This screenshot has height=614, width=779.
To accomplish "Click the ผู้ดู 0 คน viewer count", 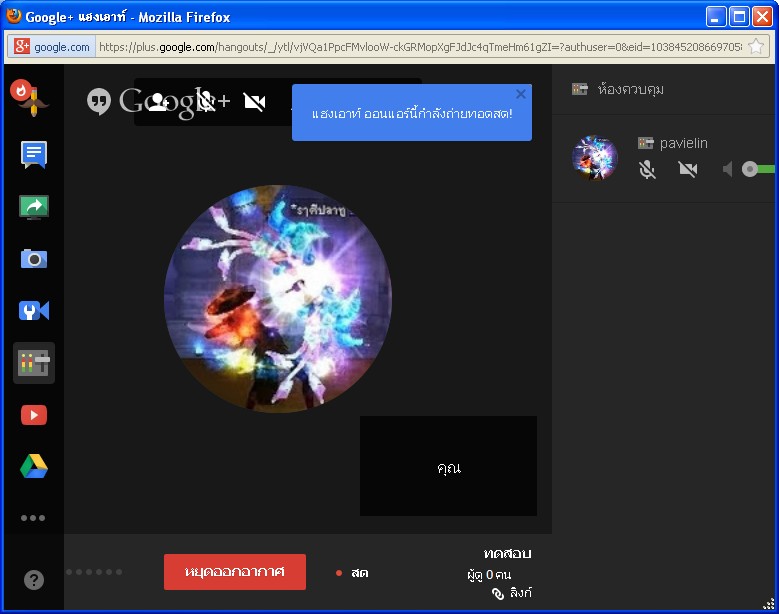I will [489, 575].
